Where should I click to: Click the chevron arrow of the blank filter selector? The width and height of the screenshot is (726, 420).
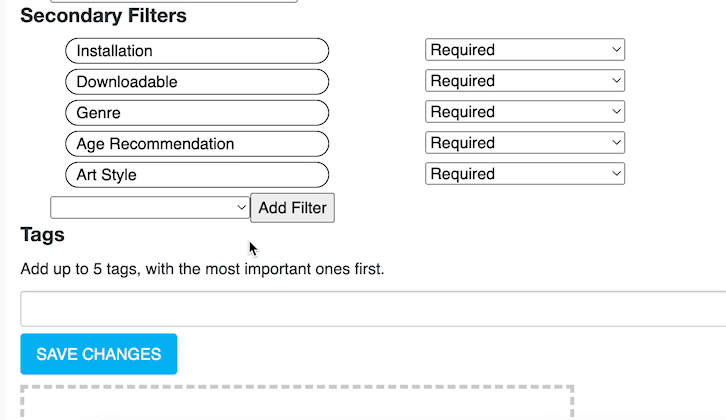pyautogui.click(x=241, y=207)
